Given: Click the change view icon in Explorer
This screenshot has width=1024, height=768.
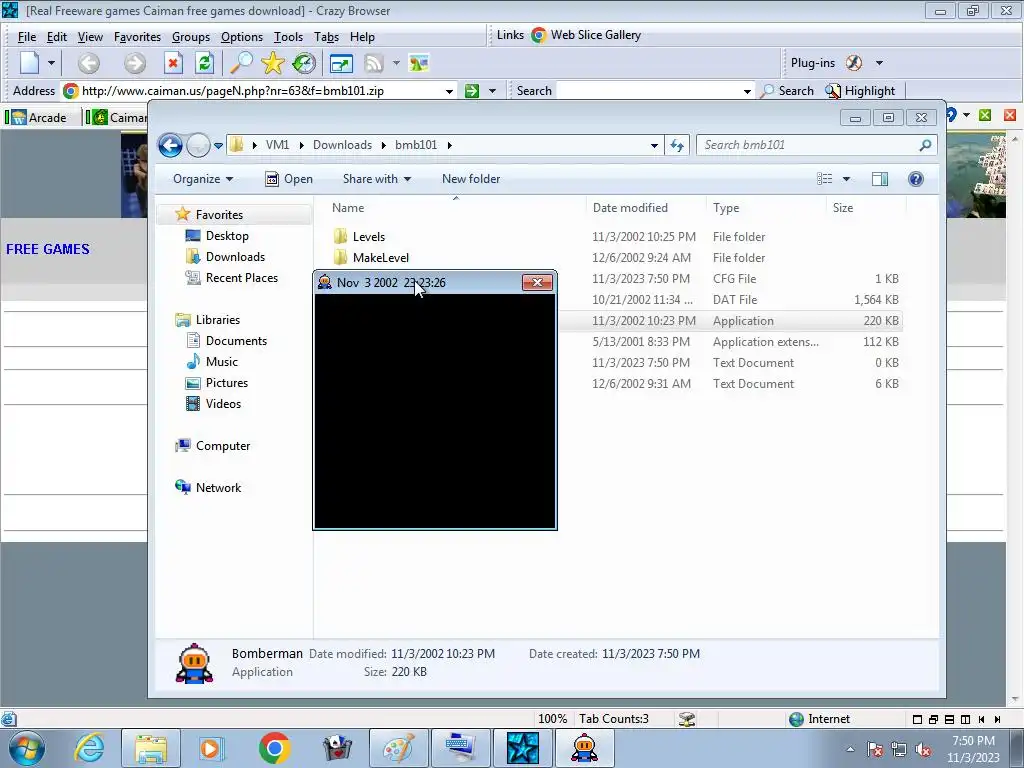Looking at the screenshot, I should click(x=825, y=179).
